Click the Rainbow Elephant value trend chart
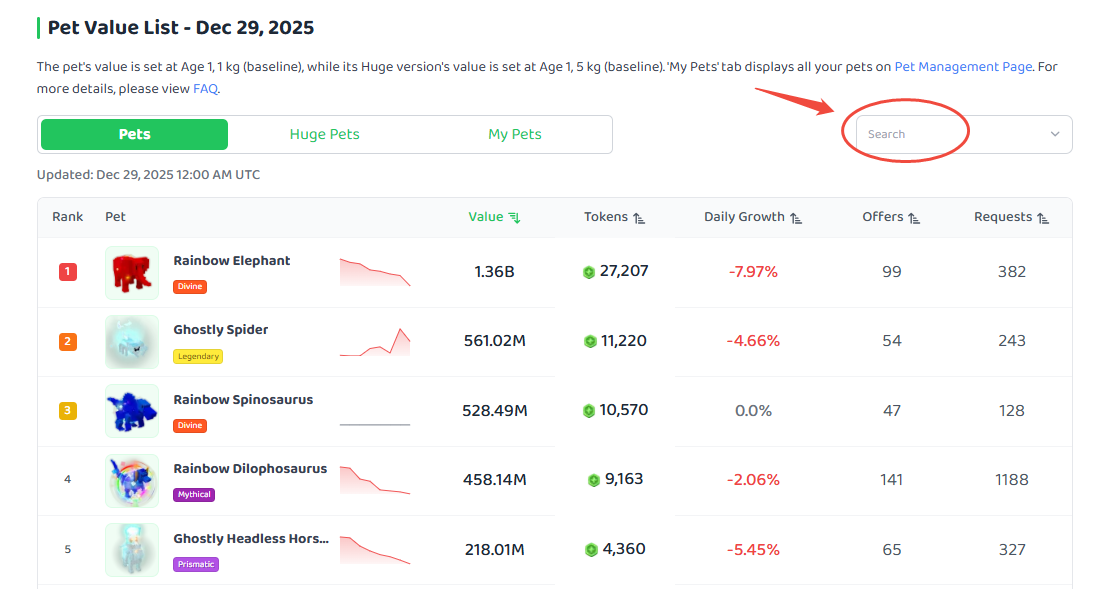Viewport: 1102px width, 589px height. tap(375, 272)
